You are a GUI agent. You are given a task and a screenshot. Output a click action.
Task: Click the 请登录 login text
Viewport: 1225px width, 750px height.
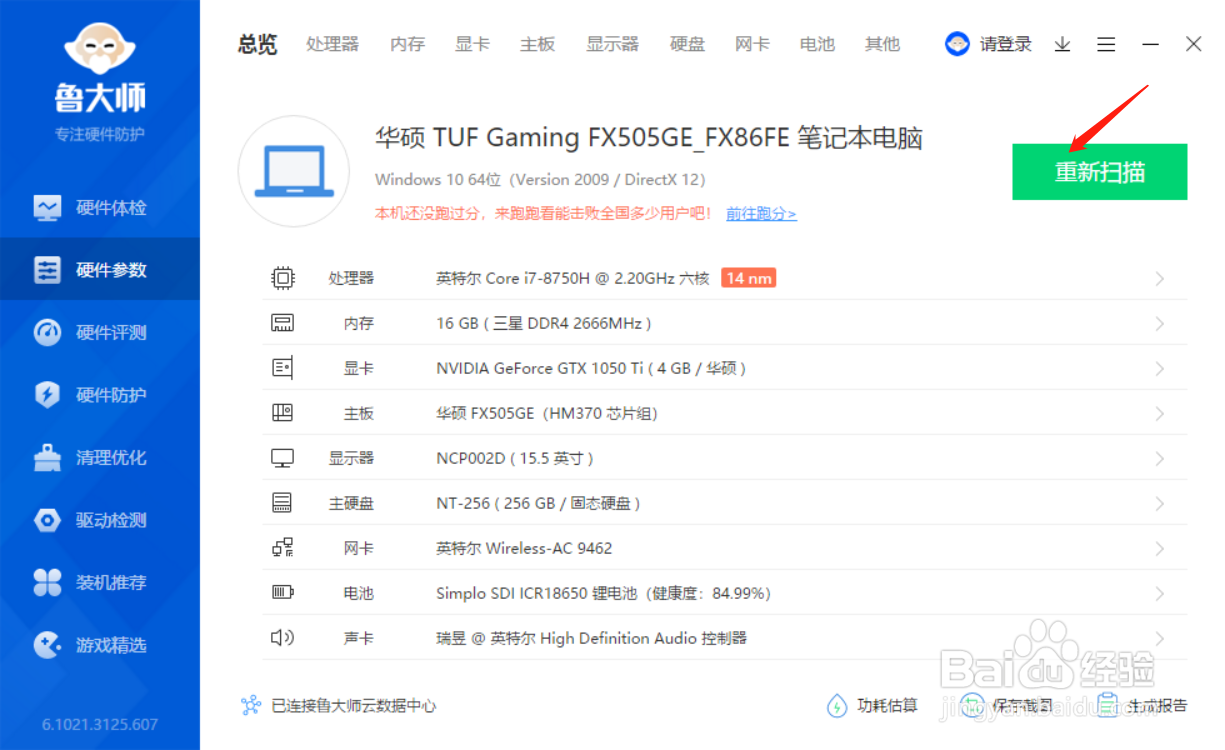tap(1006, 44)
